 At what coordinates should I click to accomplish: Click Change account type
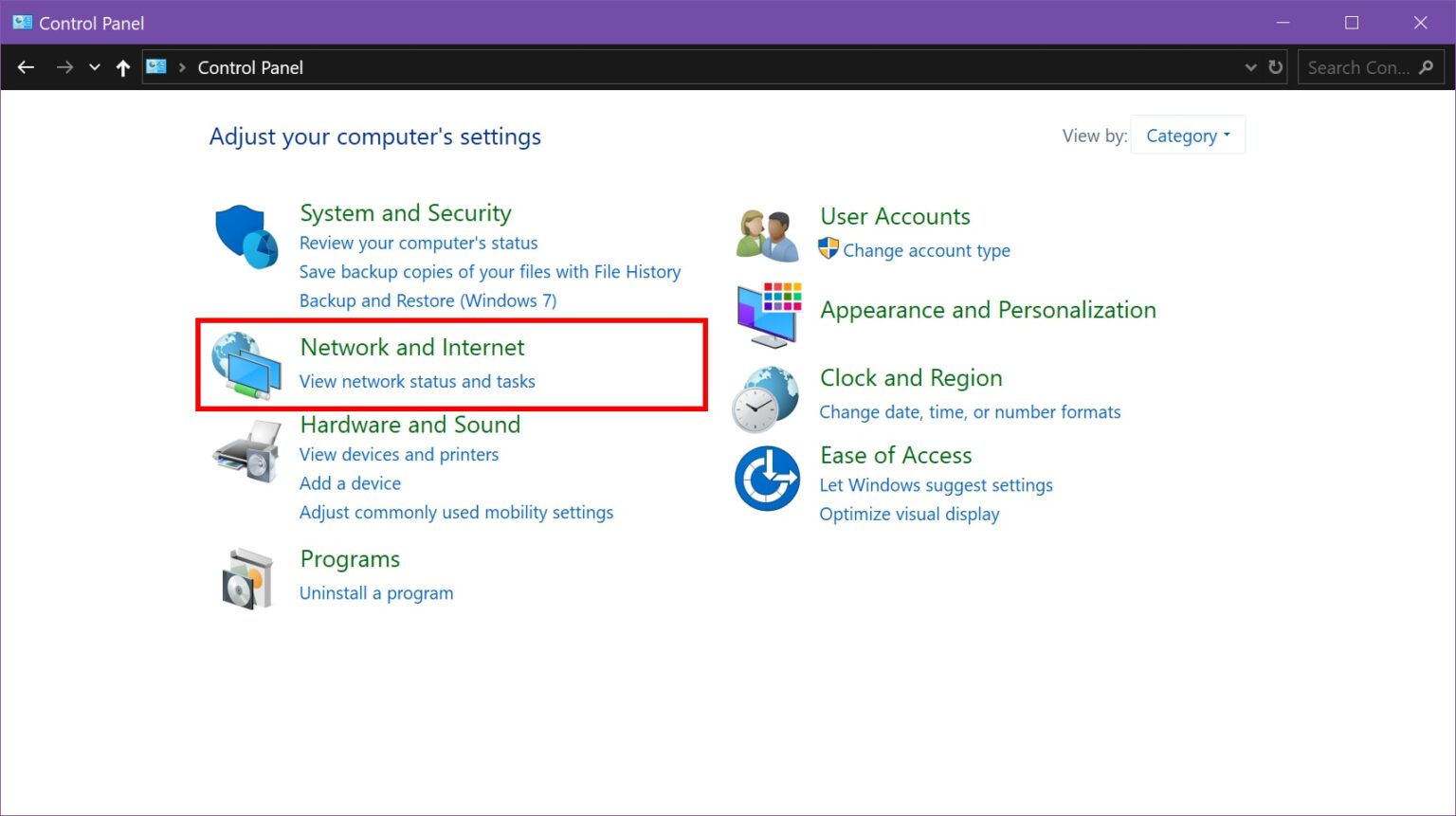[926, 250]
